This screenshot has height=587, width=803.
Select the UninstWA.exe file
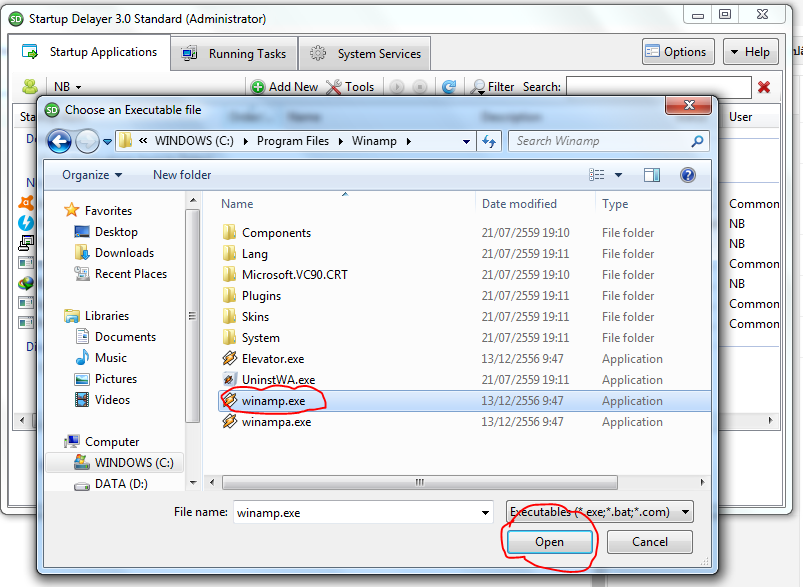pos(269,380)
